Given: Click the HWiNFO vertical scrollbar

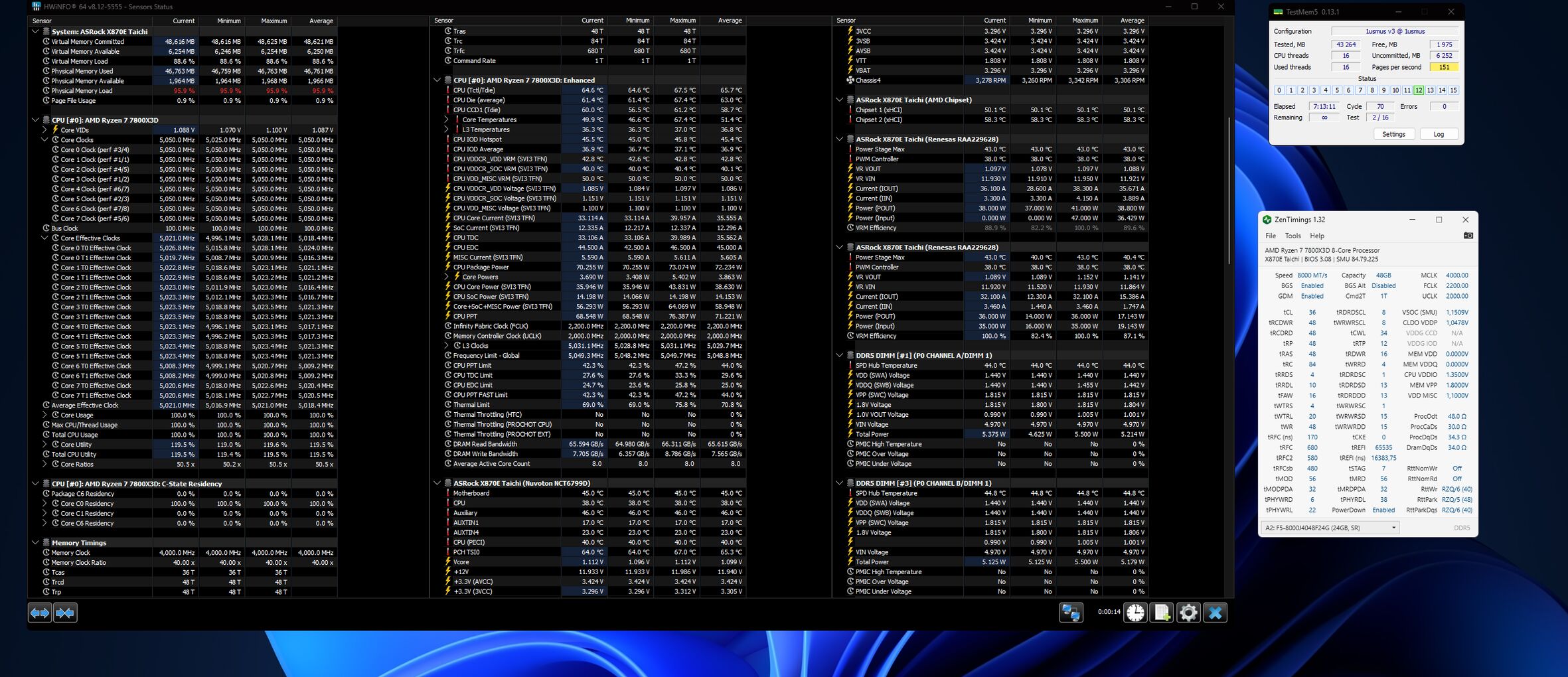Looking at the screenshot, I should coord(1229,192).
